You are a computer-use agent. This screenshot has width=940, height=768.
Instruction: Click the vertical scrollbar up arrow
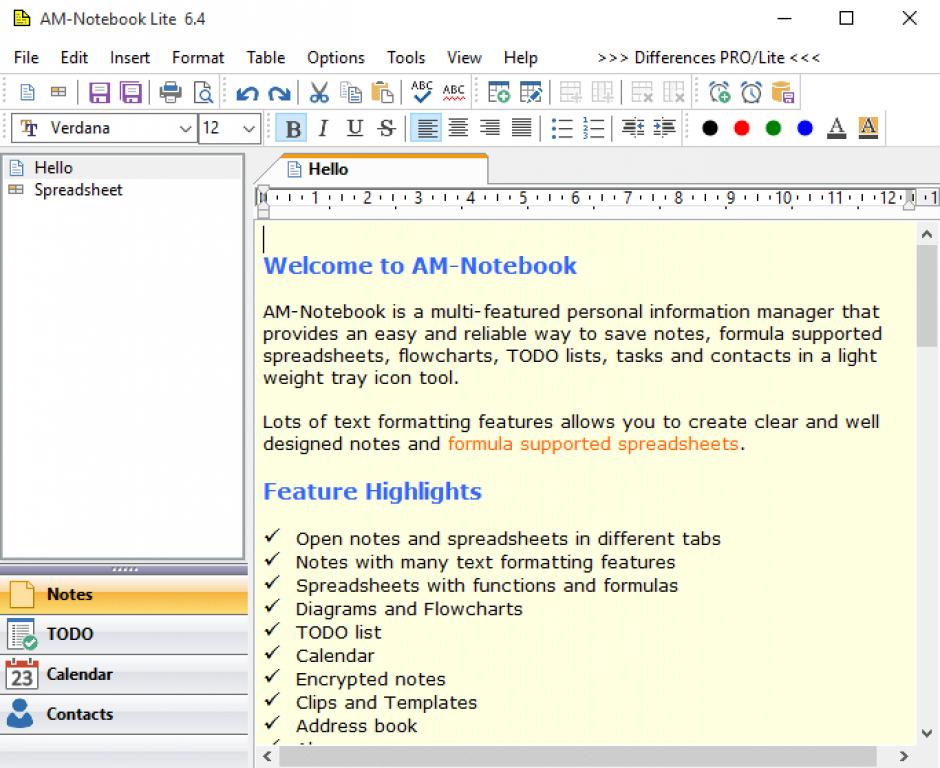(927, 234)
